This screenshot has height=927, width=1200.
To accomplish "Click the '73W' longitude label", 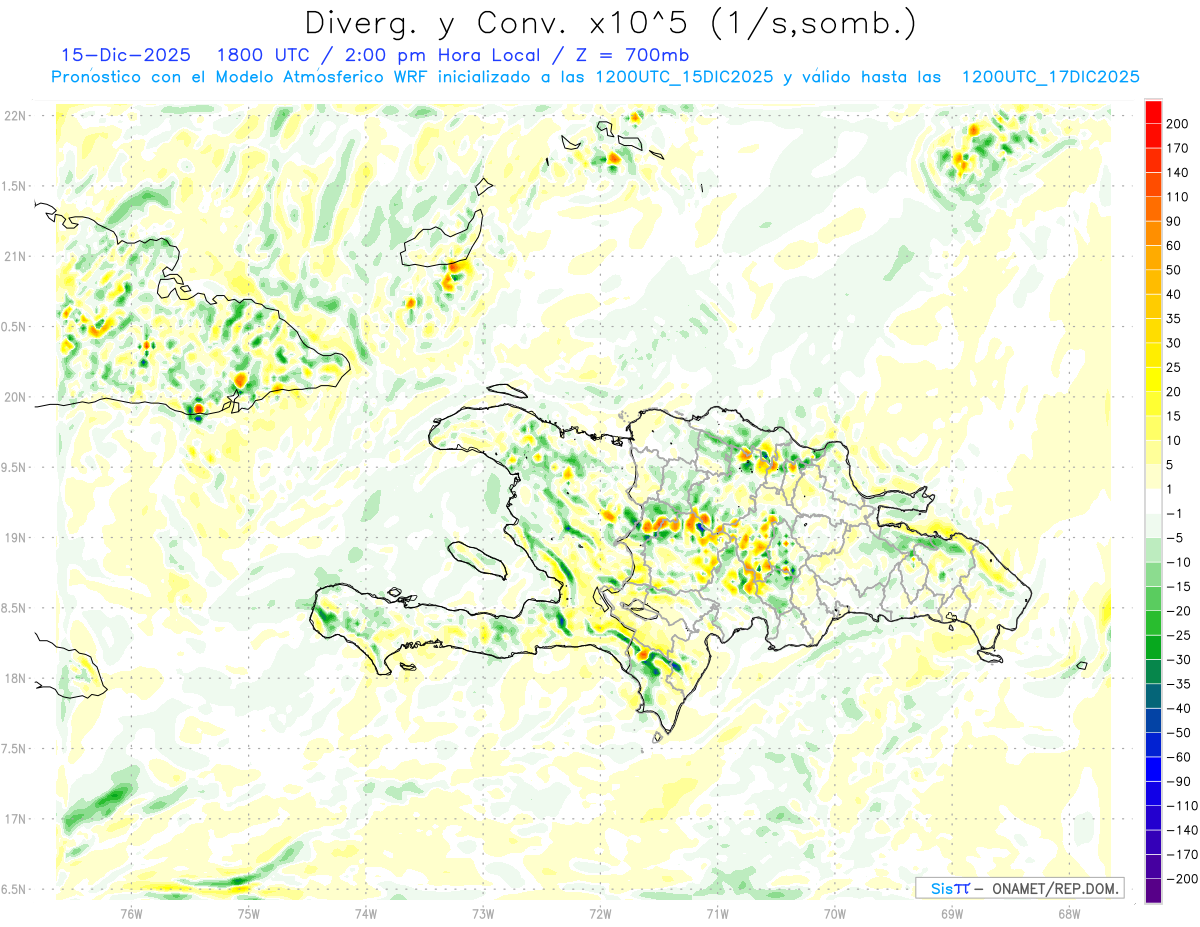I will pos(483,913).
